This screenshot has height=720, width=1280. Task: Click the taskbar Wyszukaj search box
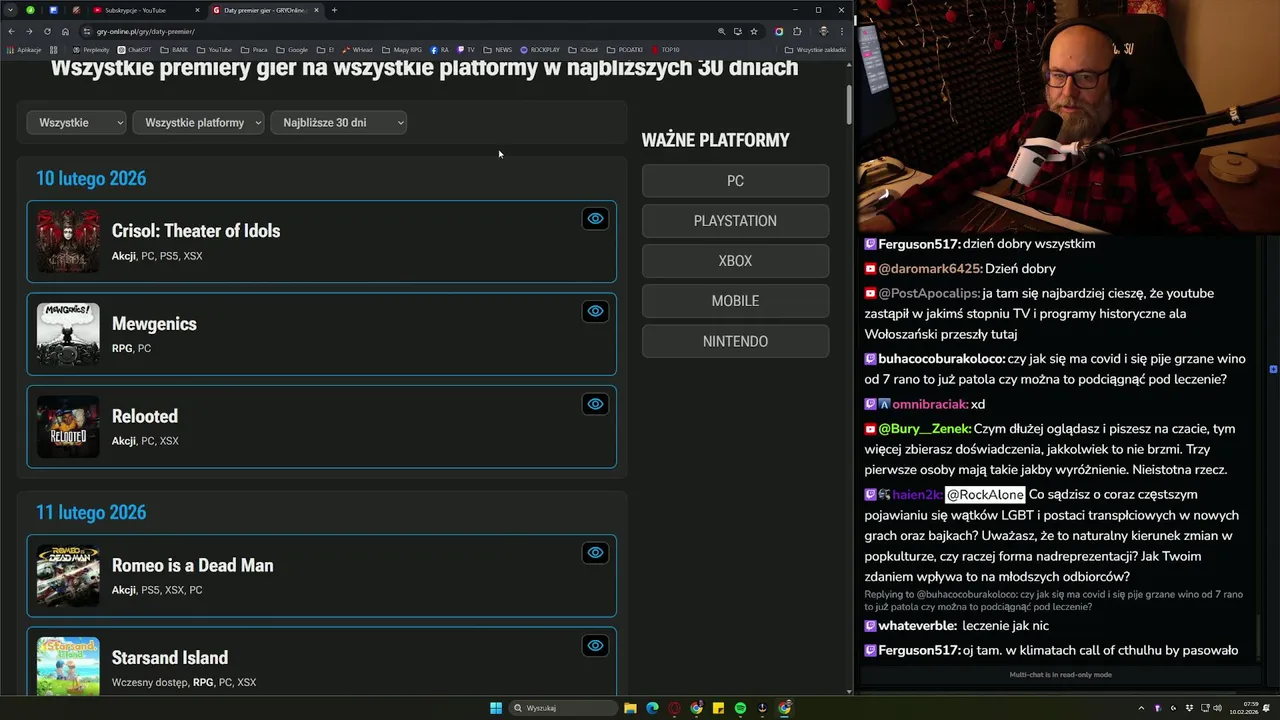563,708
